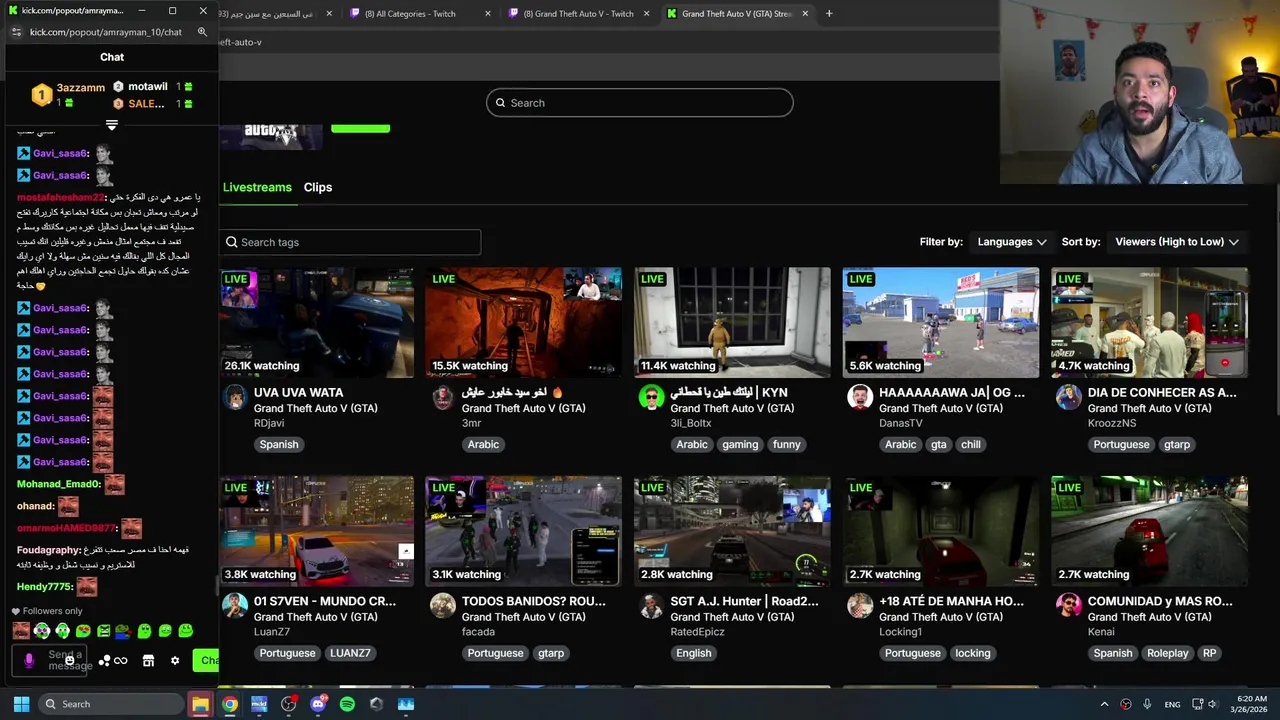The width and height of the screenshot is (1280, 720).
Task: Click 3li_Boltx channel avatar
Action: coord(651,398)
